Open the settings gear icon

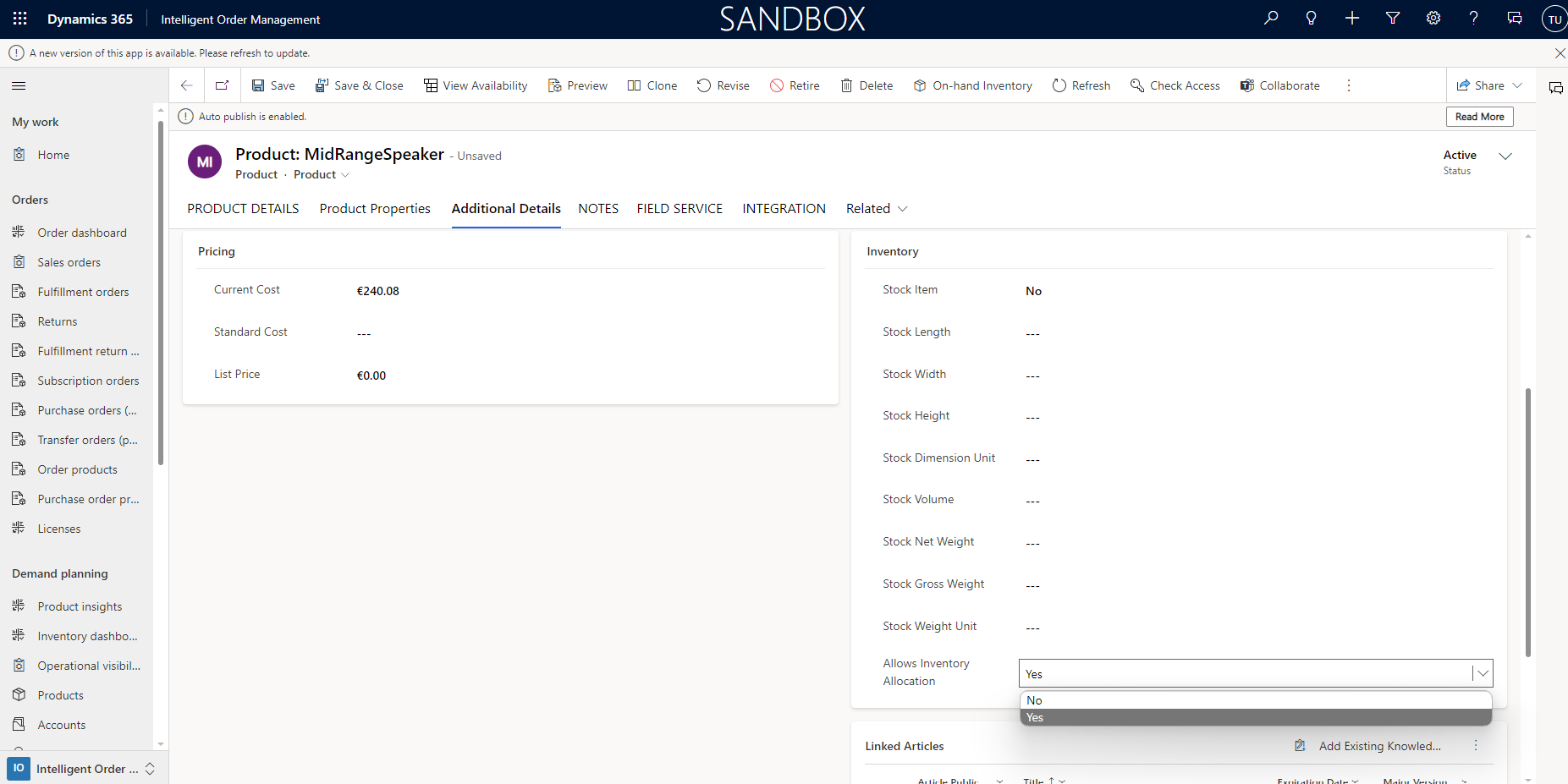point(1433,18)
